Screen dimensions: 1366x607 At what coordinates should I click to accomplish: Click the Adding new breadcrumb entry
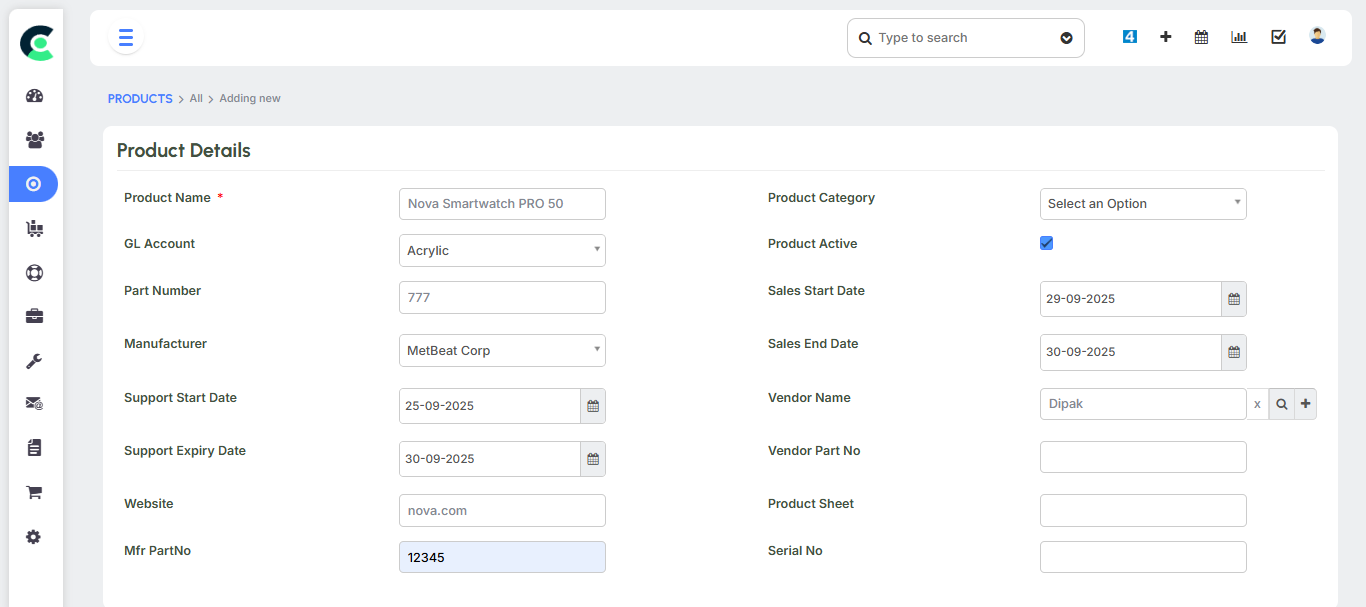249,98
